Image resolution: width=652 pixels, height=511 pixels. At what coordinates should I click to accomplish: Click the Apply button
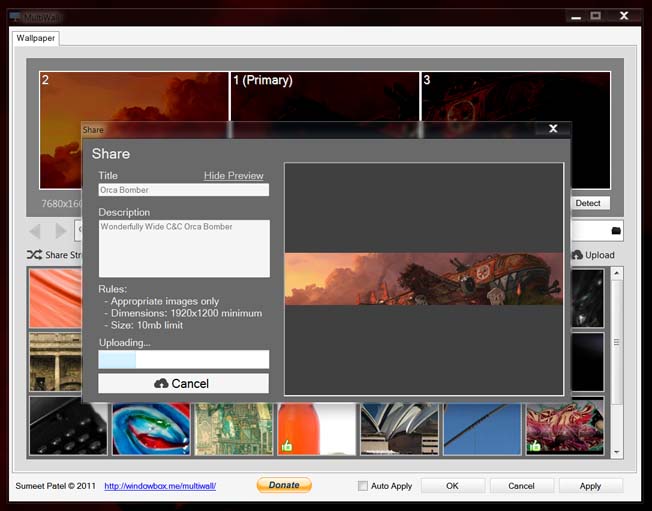click(590, 486)
